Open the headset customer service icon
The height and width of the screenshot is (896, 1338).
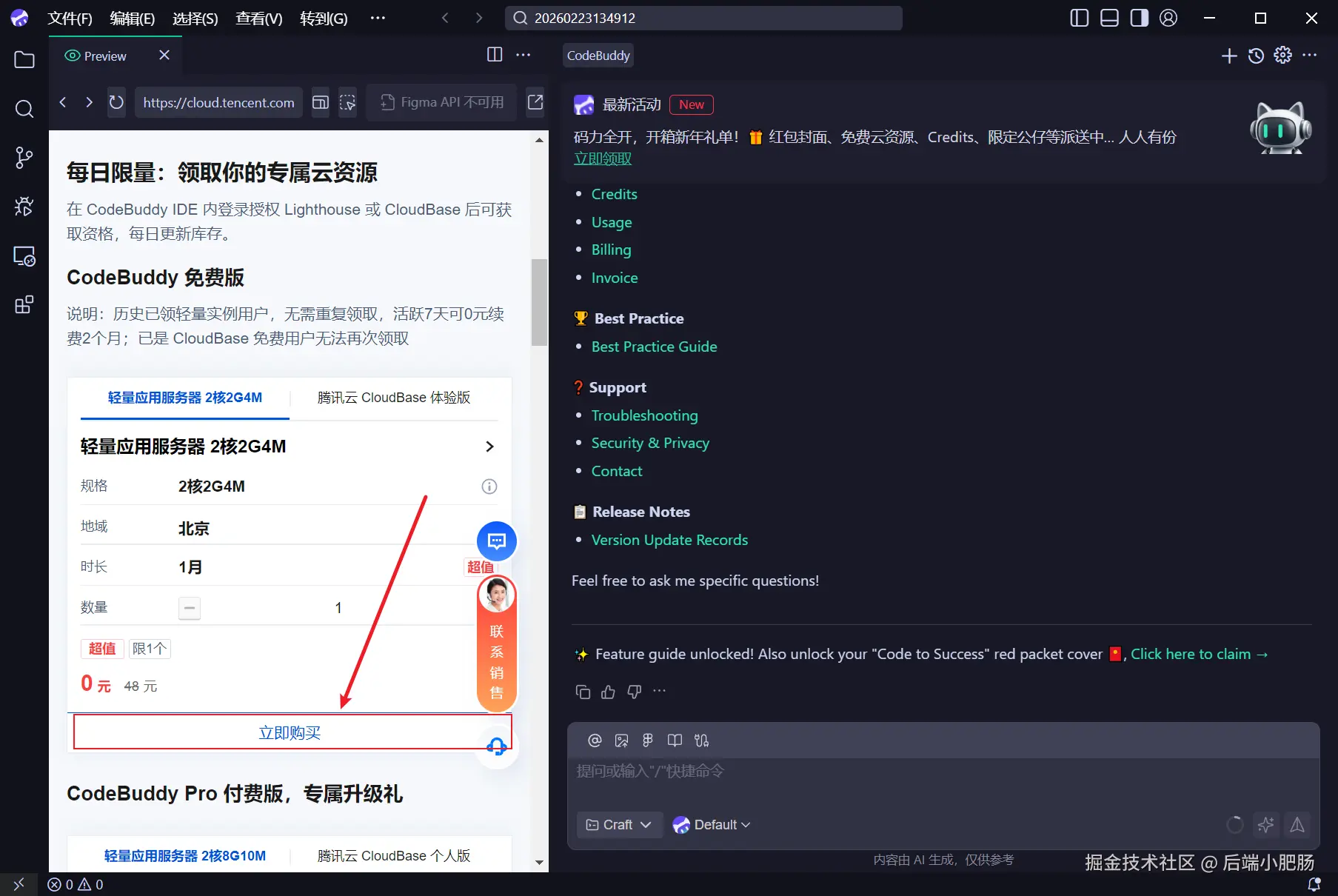point(497,746)
